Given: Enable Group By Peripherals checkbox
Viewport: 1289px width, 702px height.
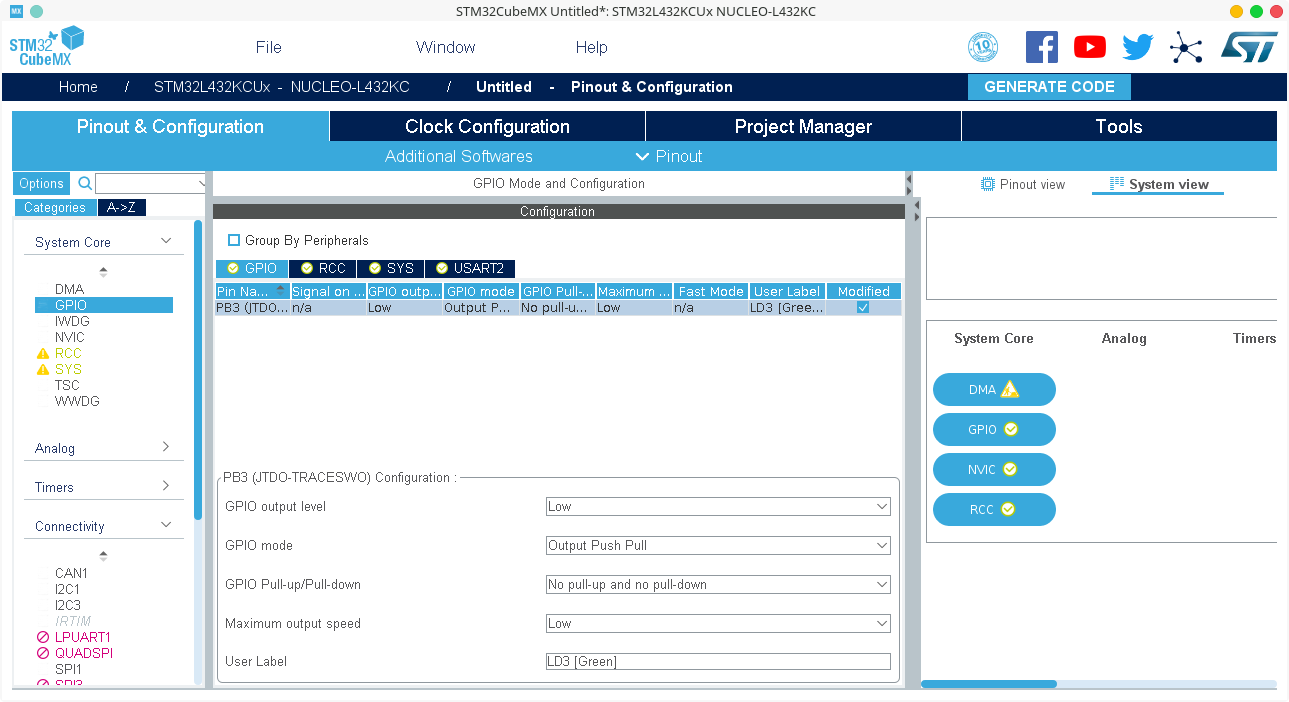Looking at the screenshot, I should coord(234,240).
